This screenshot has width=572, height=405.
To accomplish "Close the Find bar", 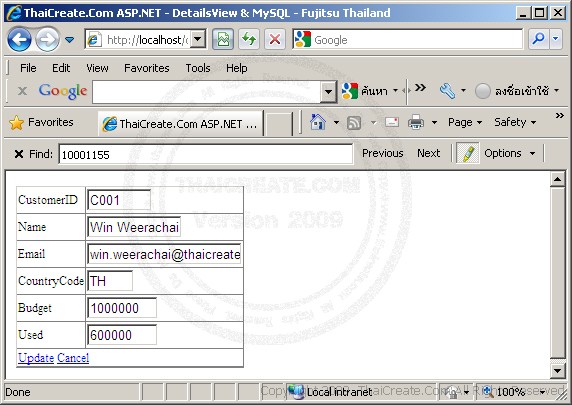I will [19, 154].
